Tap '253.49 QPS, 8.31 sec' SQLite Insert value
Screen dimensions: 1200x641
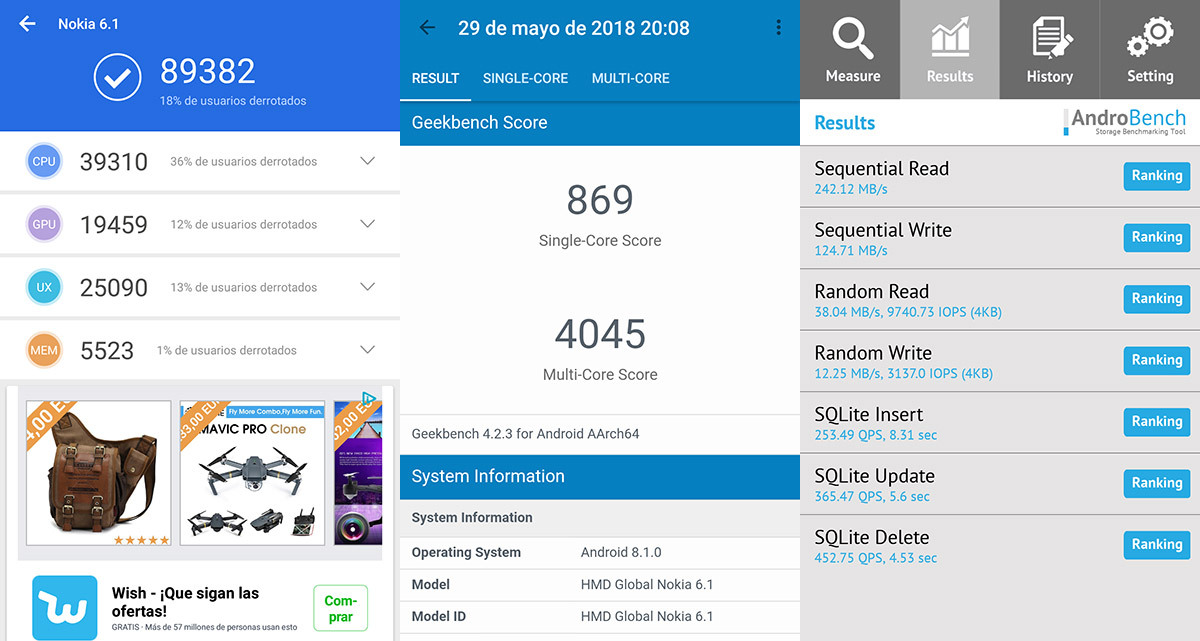(x=876, y=435)
